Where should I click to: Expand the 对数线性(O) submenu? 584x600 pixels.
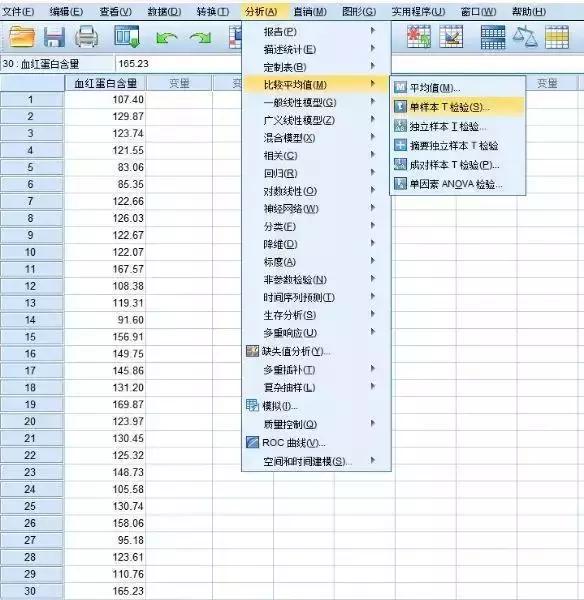coord(316,191)
